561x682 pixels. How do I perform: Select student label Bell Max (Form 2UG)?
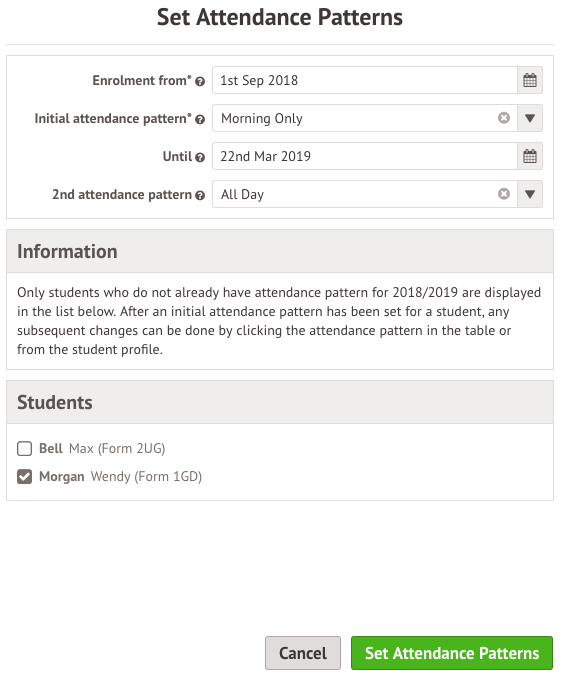click(102, 448)
